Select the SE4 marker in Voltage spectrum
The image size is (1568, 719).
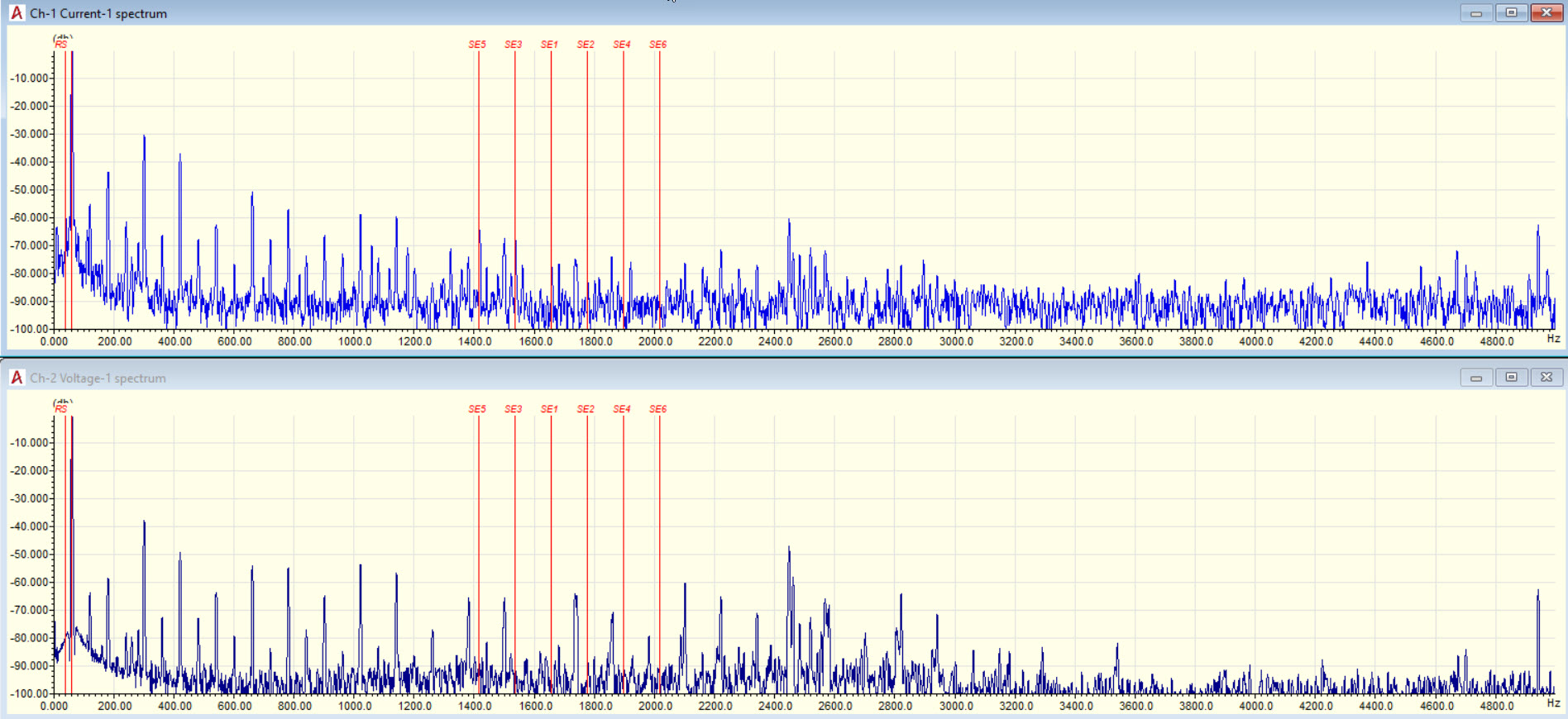click(622, 409)
